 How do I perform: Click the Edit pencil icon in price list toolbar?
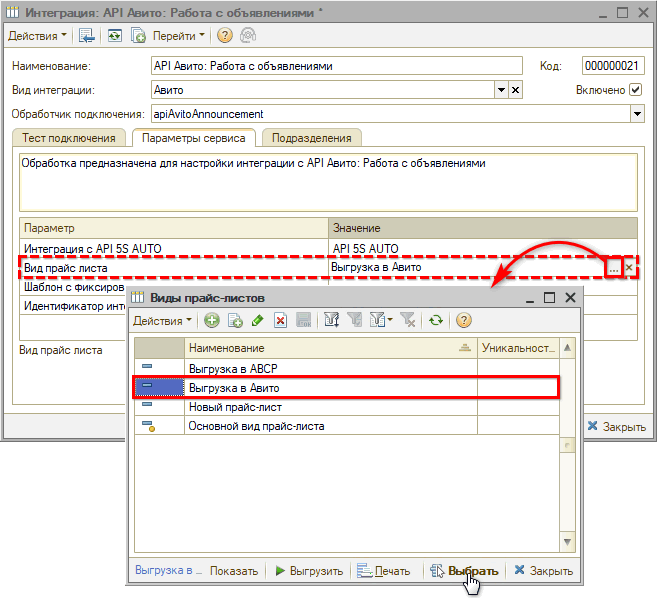pos(257,321)
